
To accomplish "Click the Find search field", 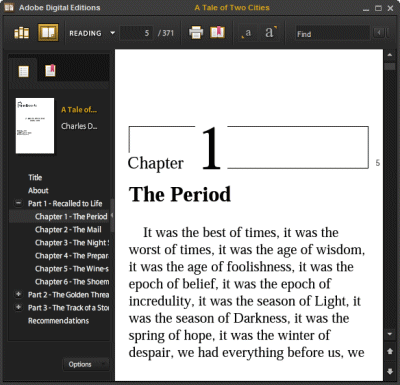I will click(332, 33).
